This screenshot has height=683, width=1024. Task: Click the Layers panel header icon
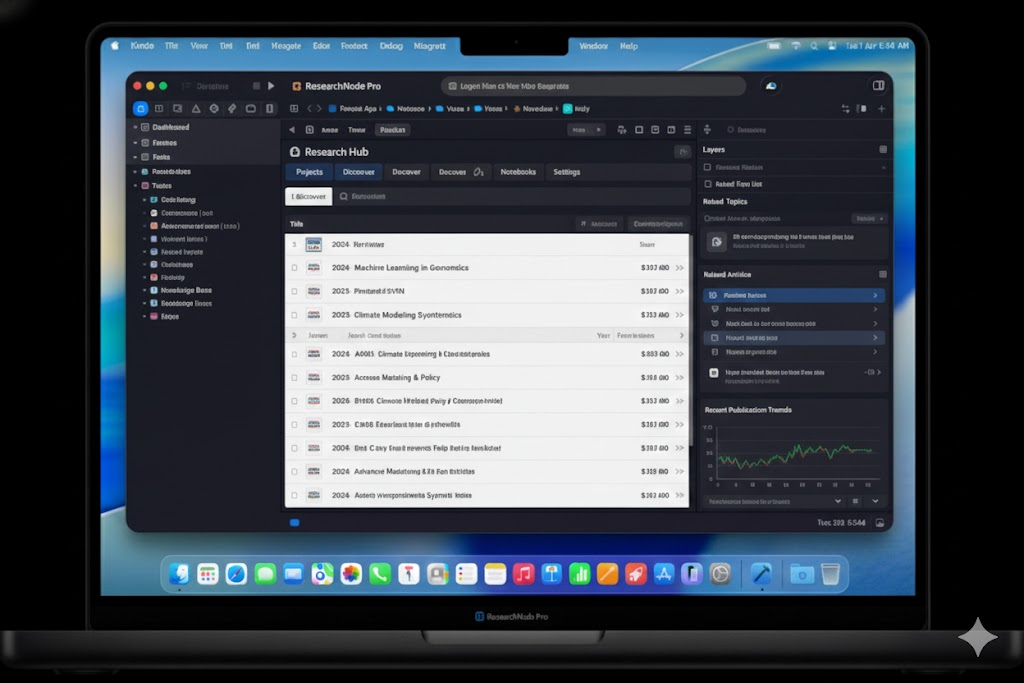[x=883, y=150]
